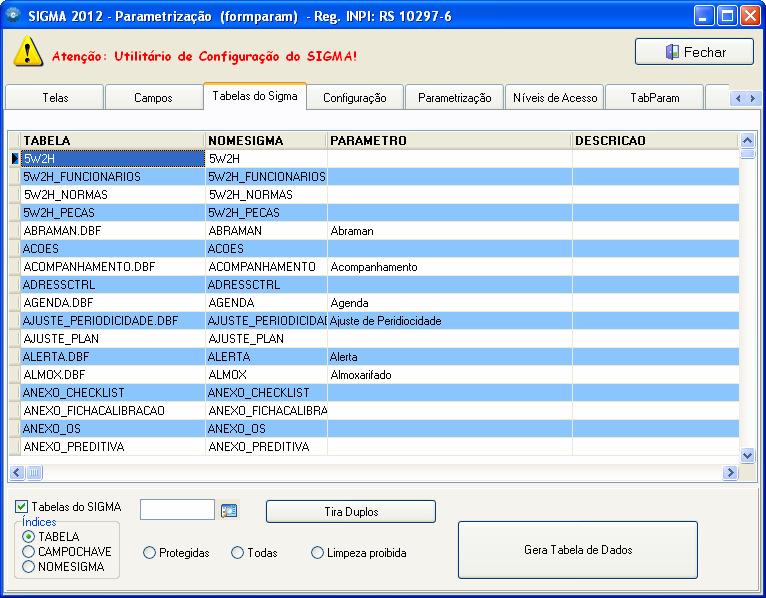Select the 5W2H row in TABELA column
Screen dimensions: 766x598
(113, 158)
